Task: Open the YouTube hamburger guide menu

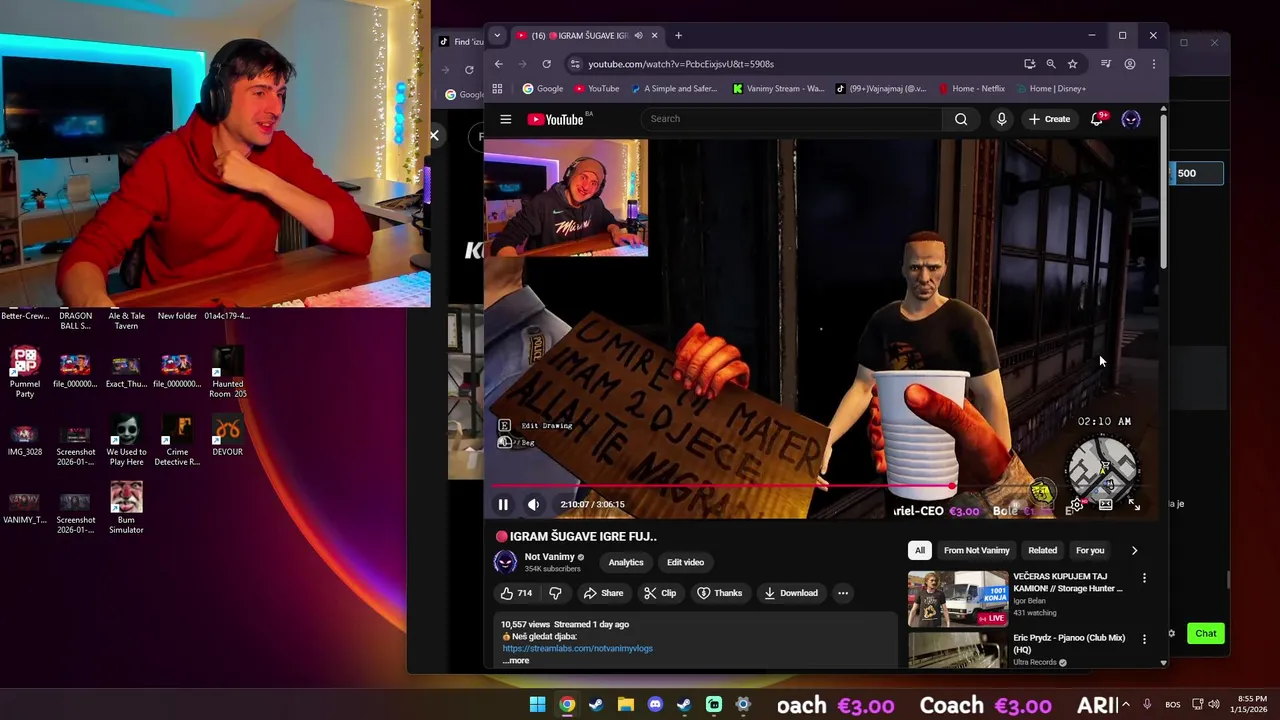Action: click(506, 119)
